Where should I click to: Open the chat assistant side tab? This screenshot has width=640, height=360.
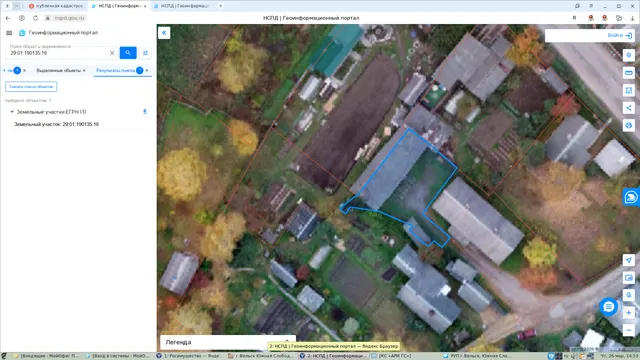[x=631, y=197]
